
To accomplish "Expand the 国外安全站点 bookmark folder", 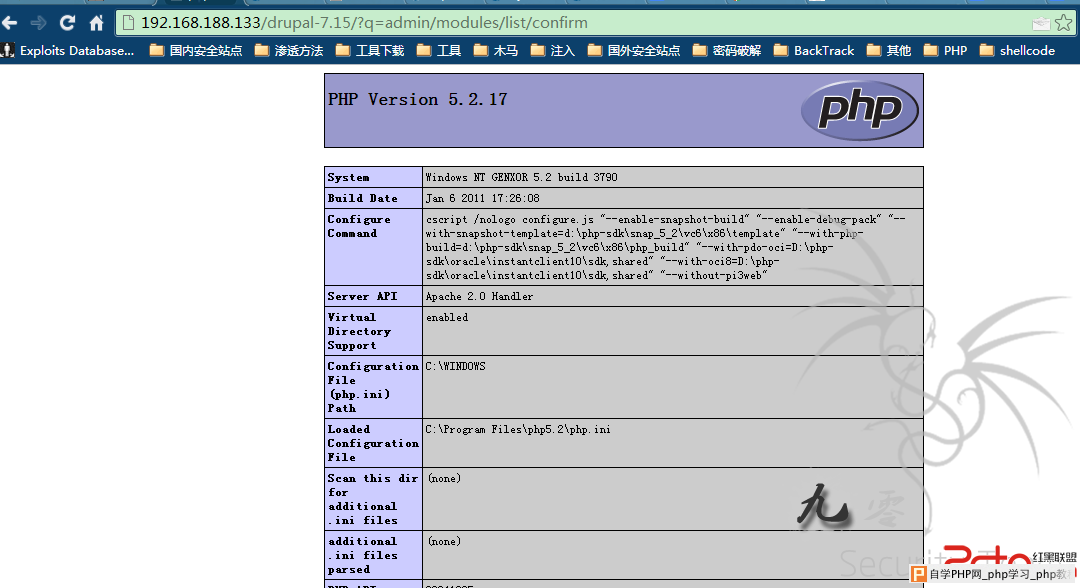I will click(x=634, y=50).
